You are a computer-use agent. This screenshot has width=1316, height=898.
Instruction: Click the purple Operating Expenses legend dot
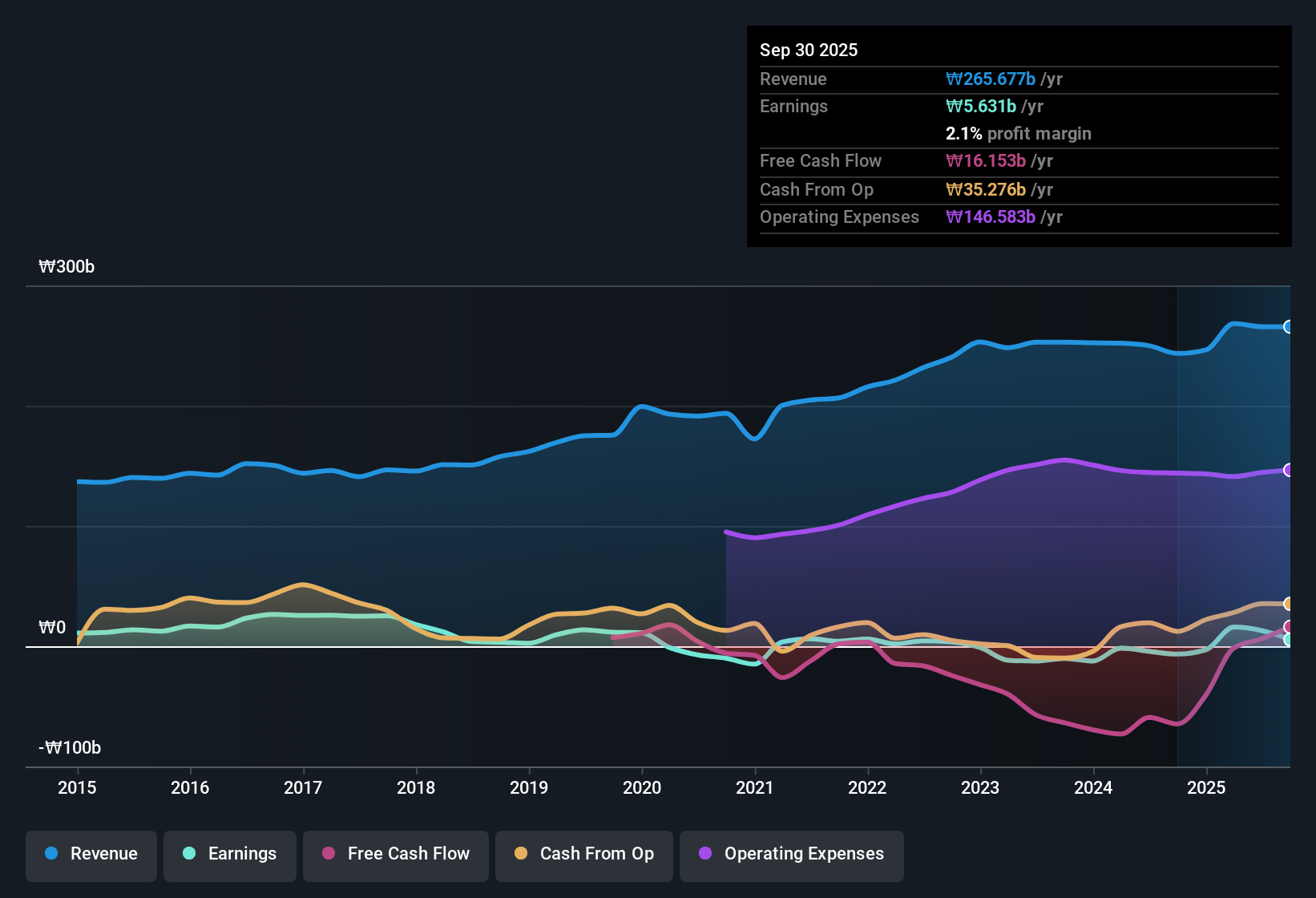tap(705, 854)
